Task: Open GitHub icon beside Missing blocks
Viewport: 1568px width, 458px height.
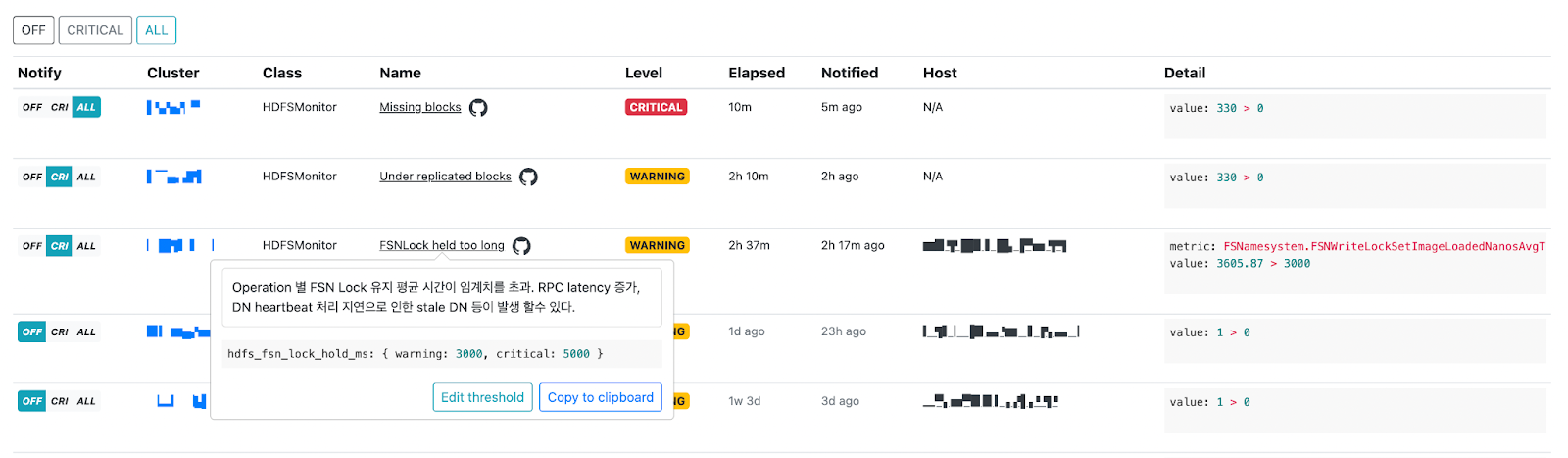Action: coord(478,108)
